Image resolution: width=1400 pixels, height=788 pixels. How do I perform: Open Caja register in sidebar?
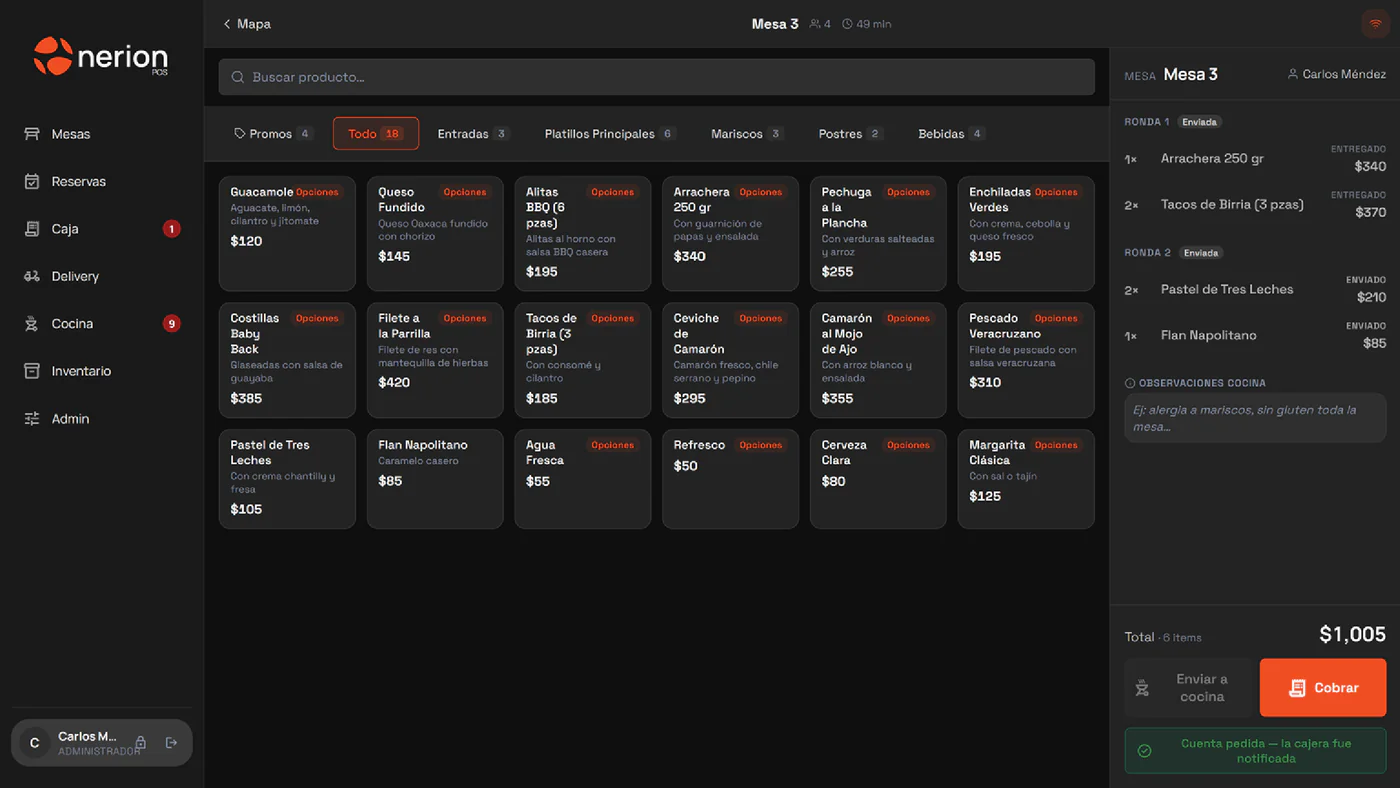(101, 229)
